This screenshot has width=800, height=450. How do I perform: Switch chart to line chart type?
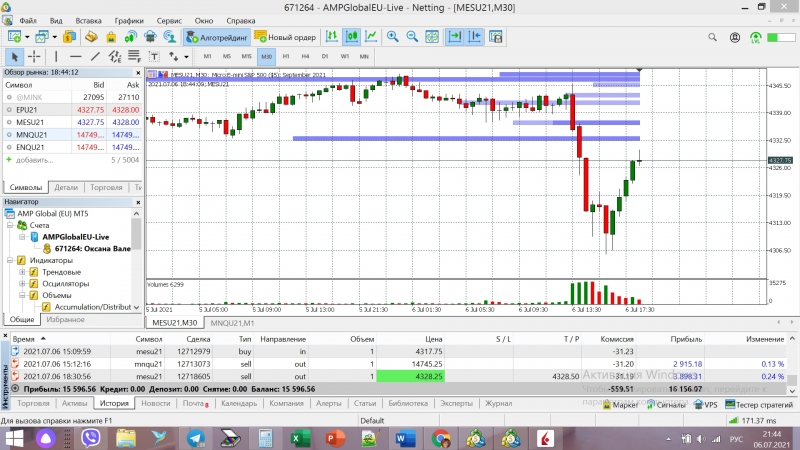[x=371, y=36]
